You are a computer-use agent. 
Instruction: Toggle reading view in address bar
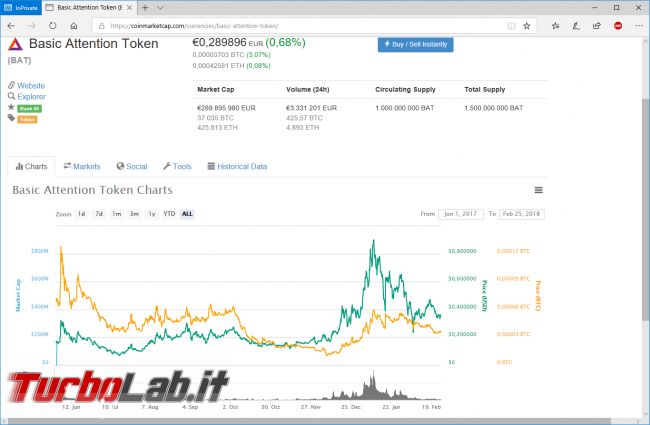click(512, 26)
